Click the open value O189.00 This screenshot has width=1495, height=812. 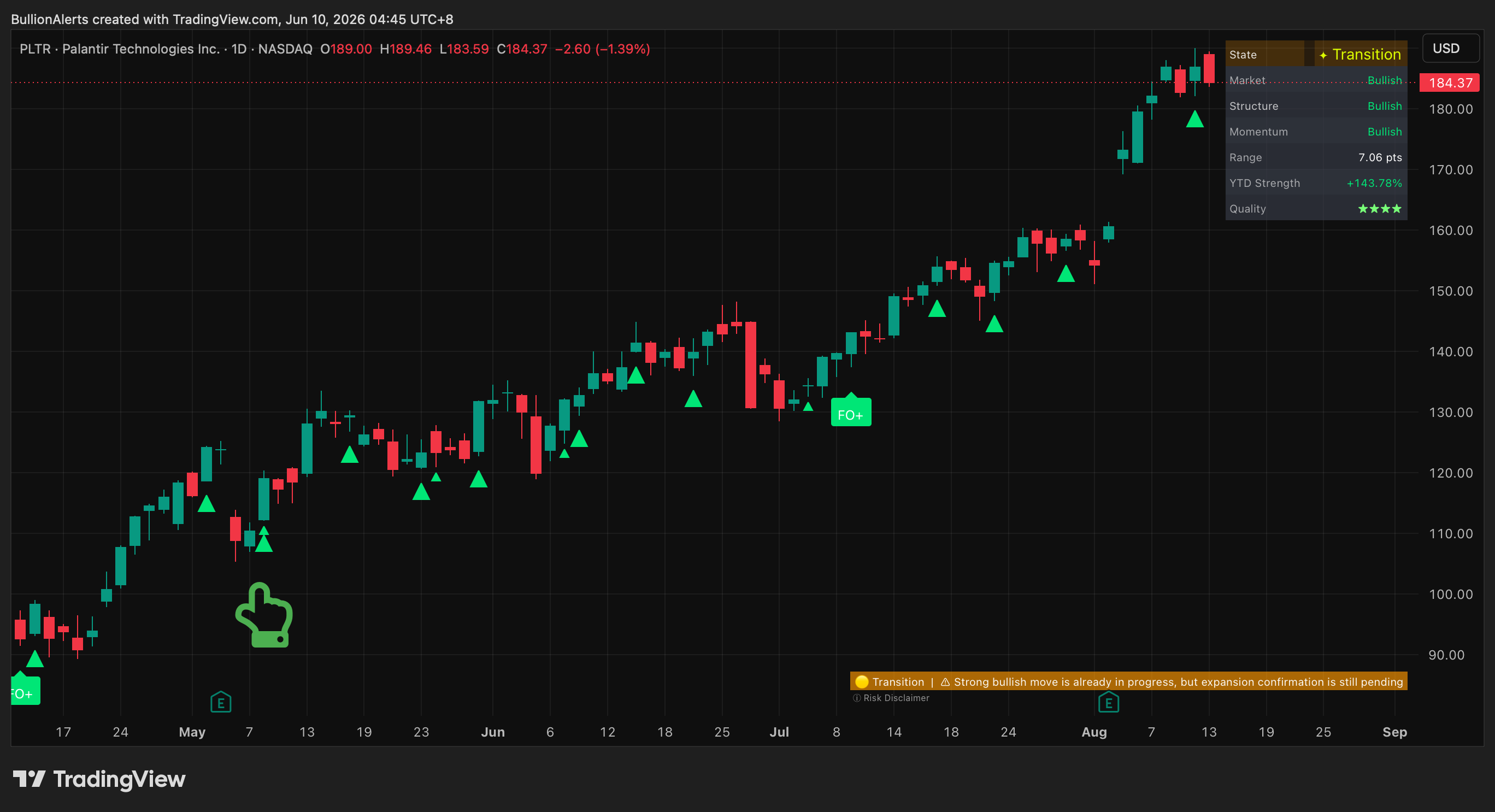[346, 49]
